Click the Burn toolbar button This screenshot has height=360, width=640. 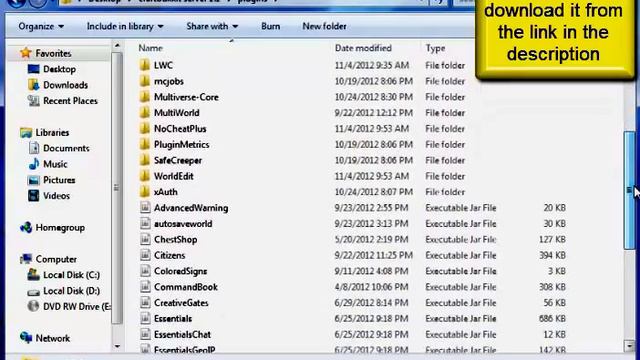pyautogui.click(x=271, y=26)
